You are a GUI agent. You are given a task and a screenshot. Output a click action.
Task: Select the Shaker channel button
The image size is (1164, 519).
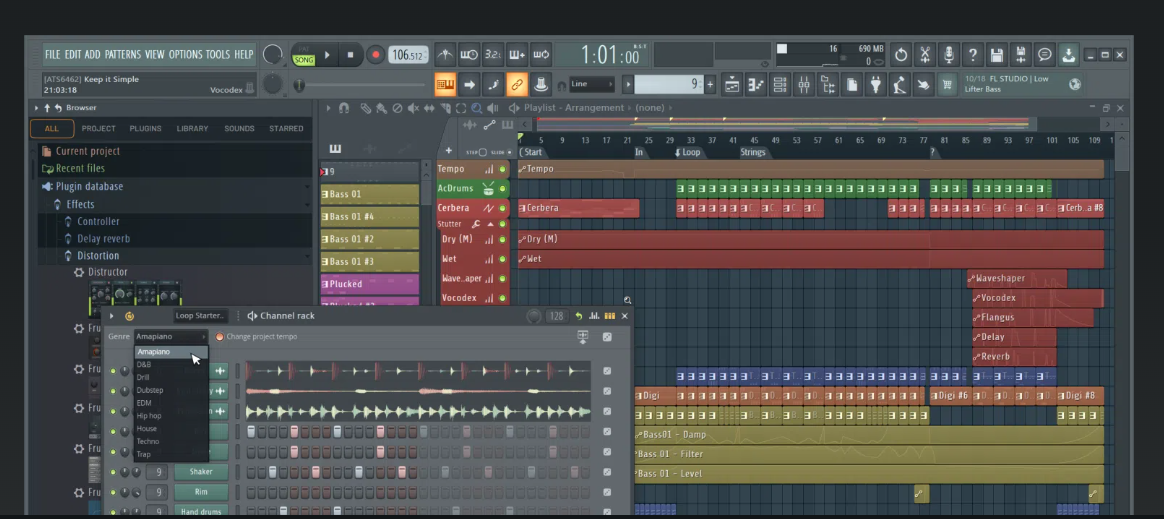click(x=201, y=471)
